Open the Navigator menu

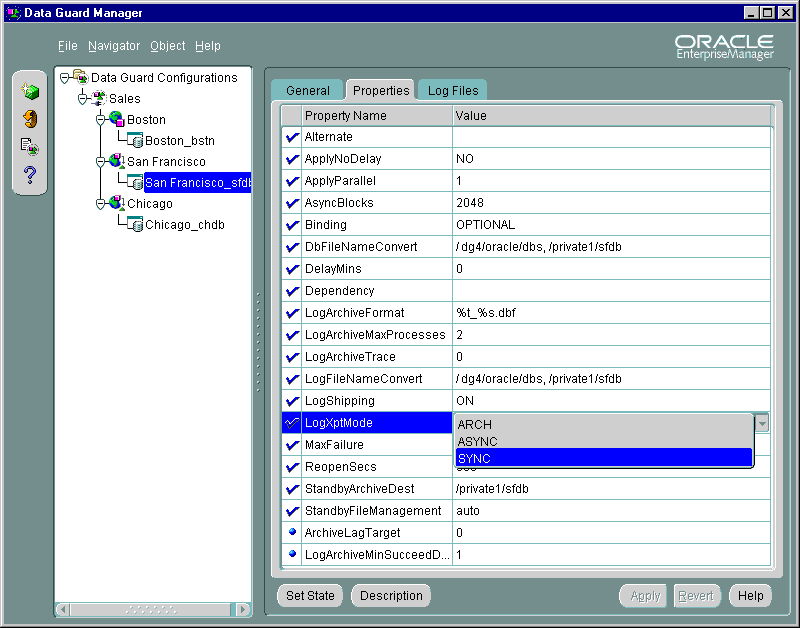(113, 45)
